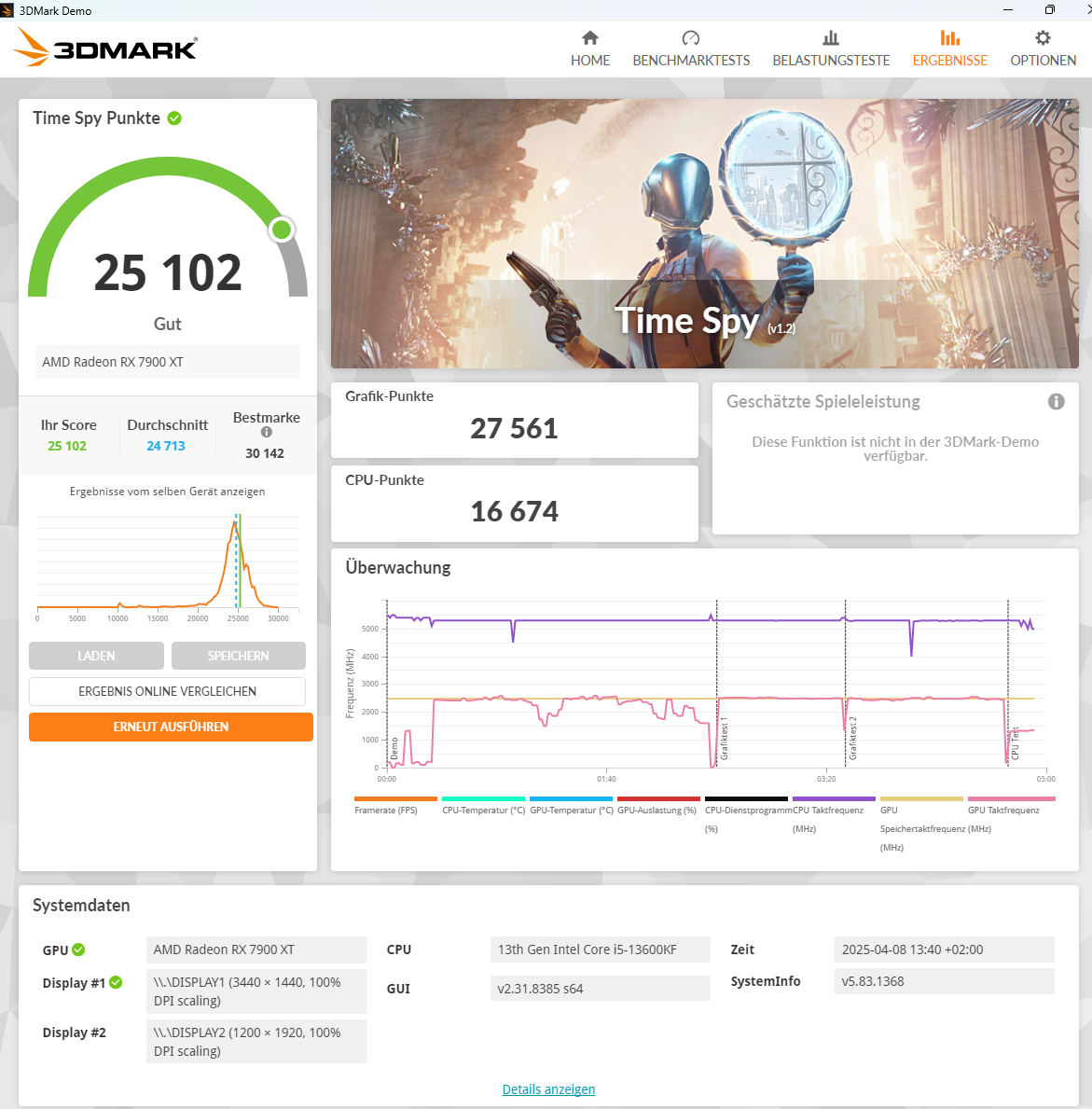The image size is (1092, 1109).
Task: Click Ihr Score value 25 102
Action: pyautogui.click(x=67, y=446)
